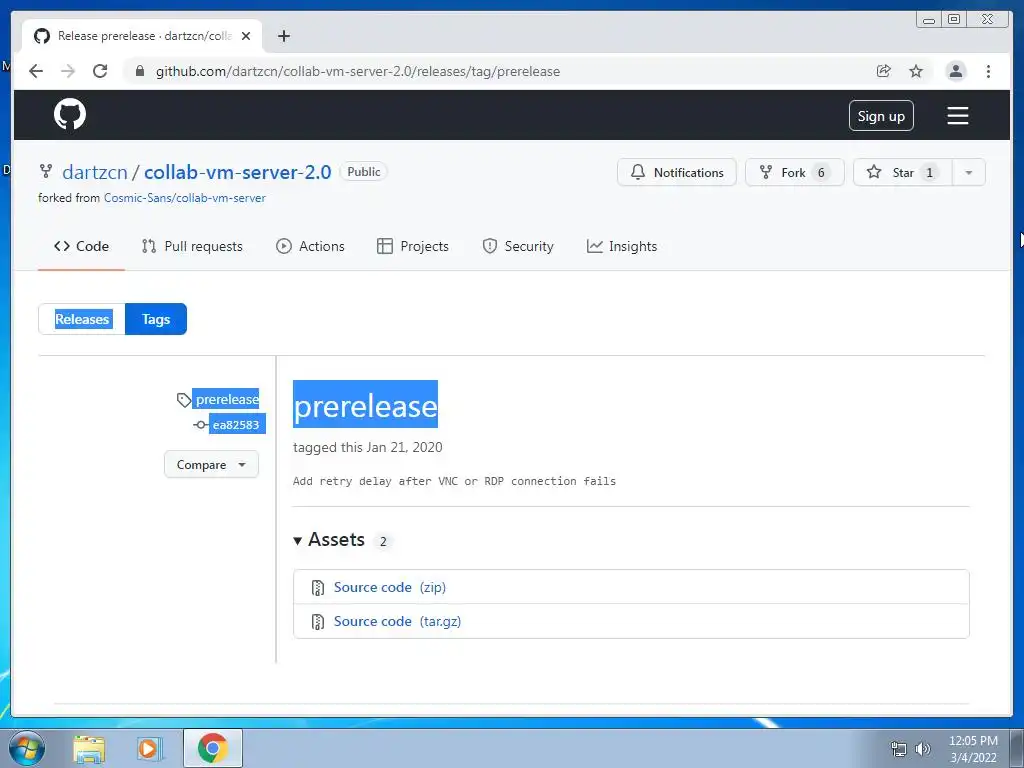The image size is (1024, 768).
Task: Open the network tray icon
Action: [899, 749]
